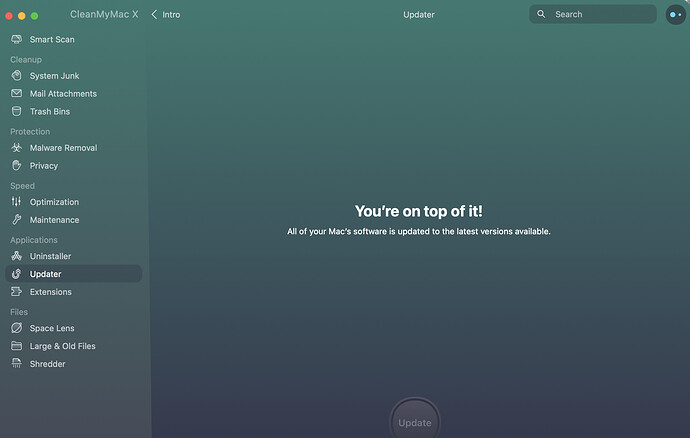Click the Updater sidebar icon
This screenshot has height=438, width=690.
tap(16, 274)
